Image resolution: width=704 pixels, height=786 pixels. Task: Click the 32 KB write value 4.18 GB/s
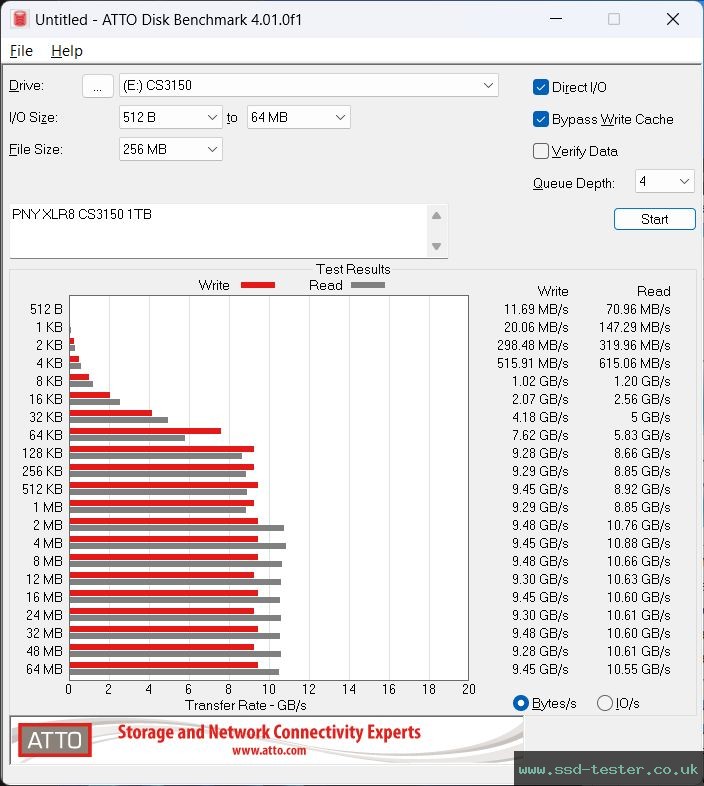tap(540, 417)
